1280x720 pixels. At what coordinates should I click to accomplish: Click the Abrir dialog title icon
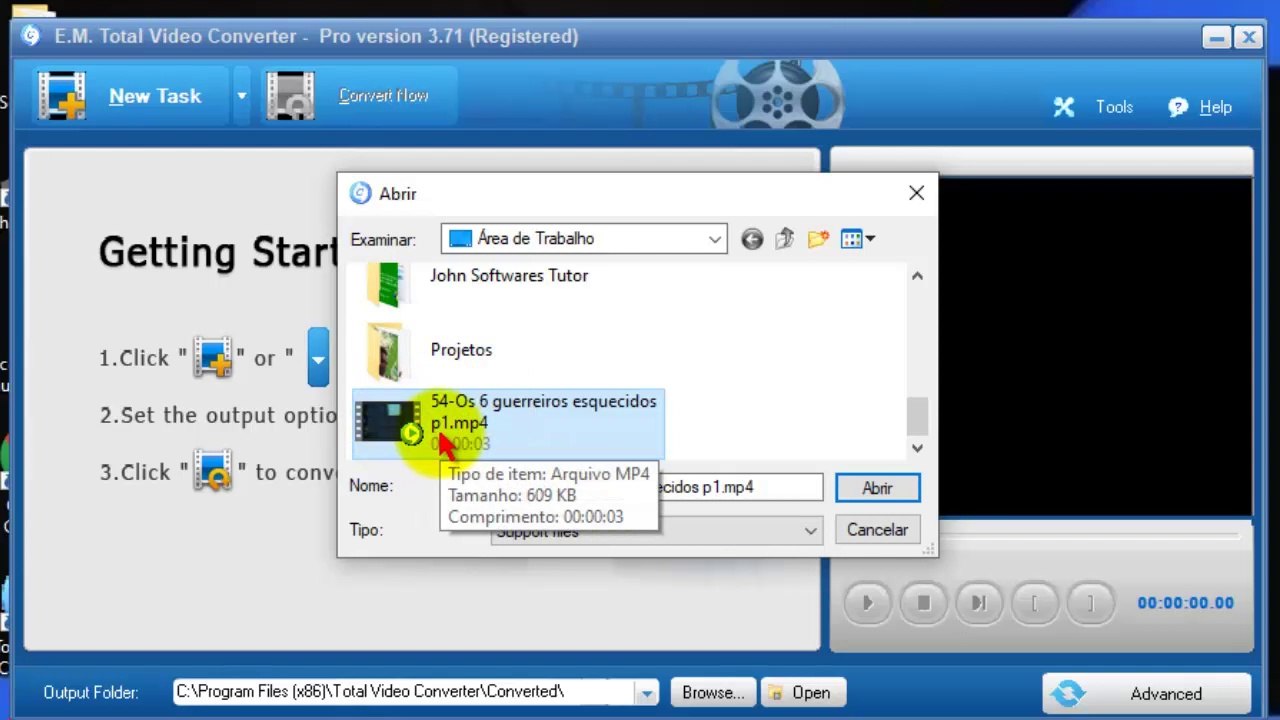[360, 193]
